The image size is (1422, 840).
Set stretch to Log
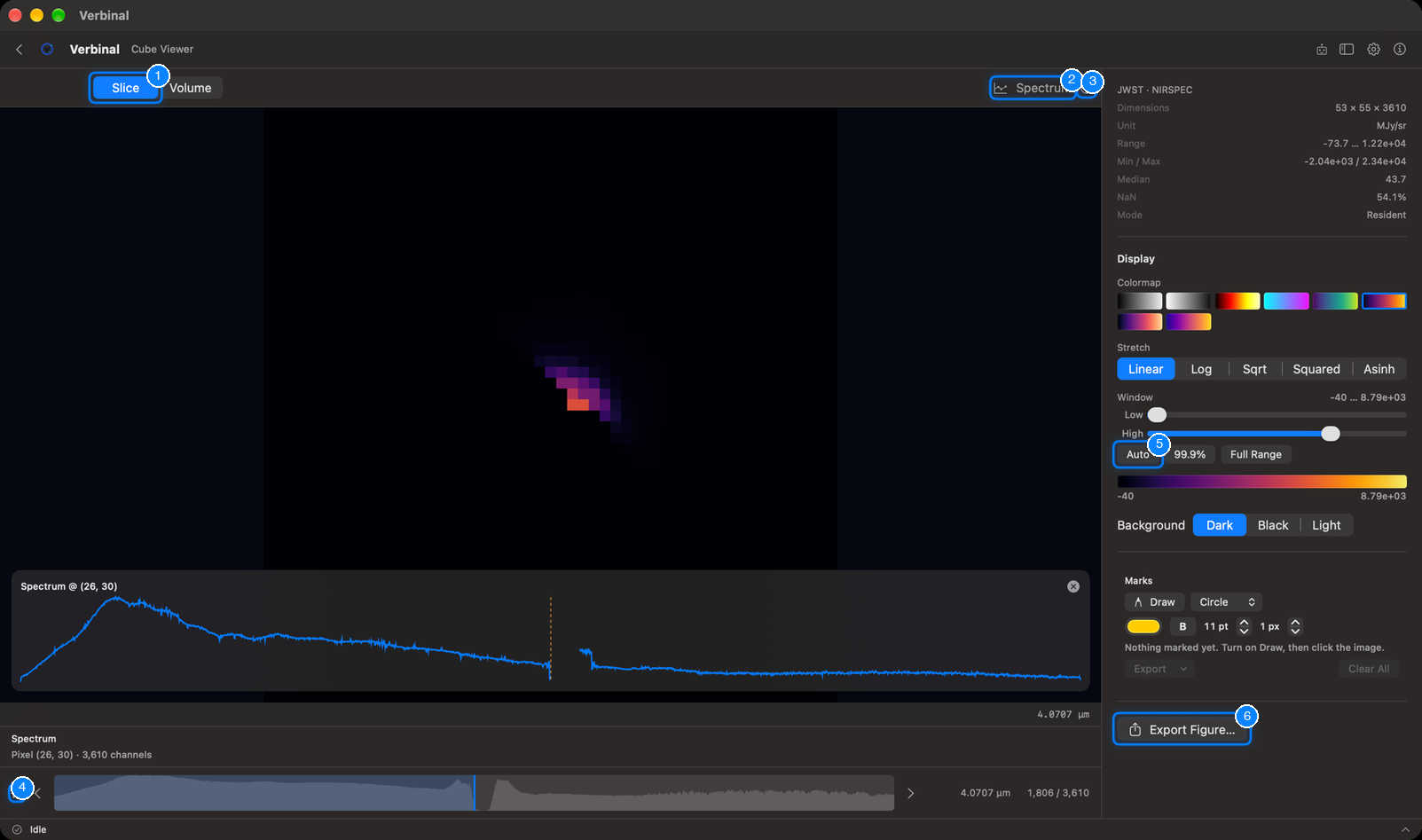(1201, 369)
